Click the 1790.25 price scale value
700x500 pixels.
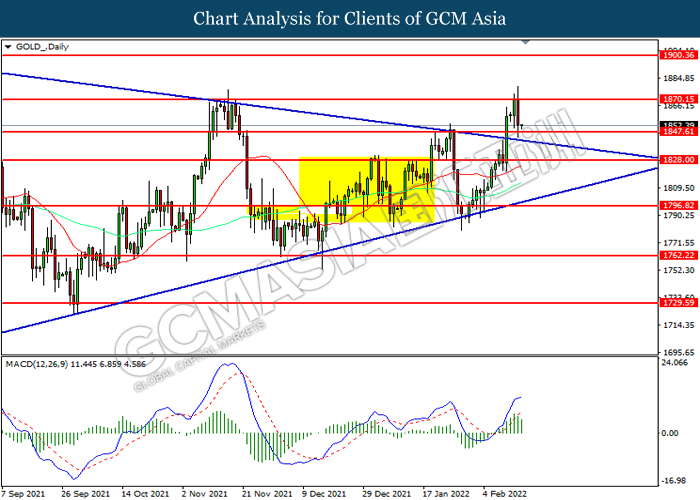point(679,216)
